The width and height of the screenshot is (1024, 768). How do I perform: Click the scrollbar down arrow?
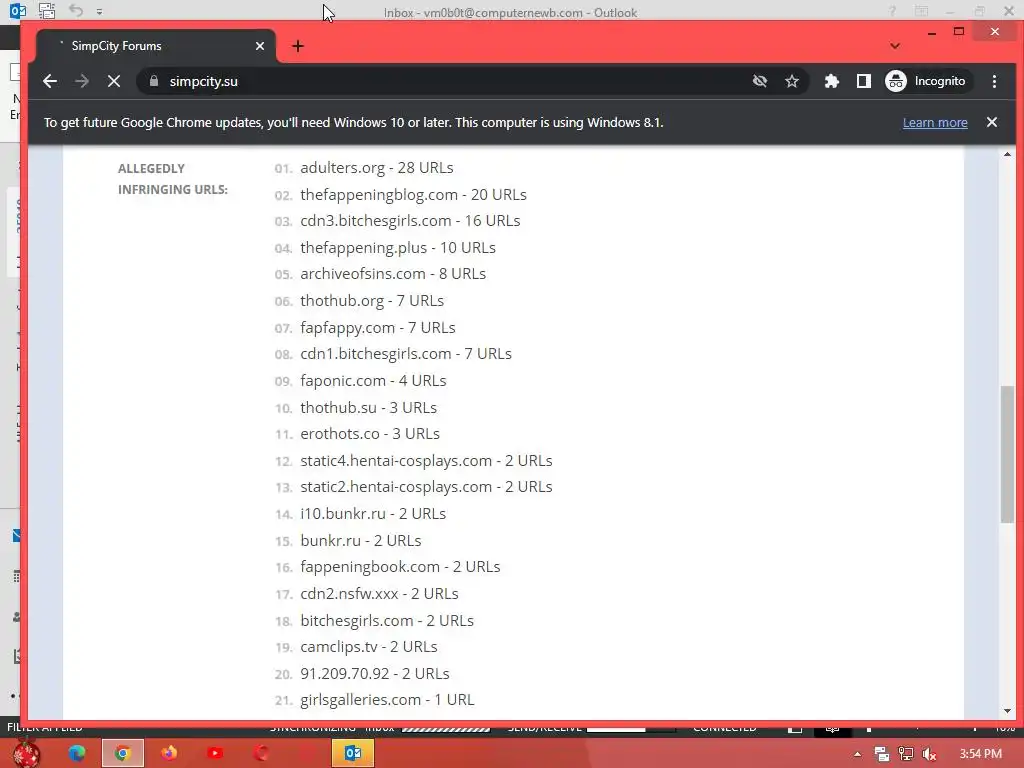[x=1007, y=711]
